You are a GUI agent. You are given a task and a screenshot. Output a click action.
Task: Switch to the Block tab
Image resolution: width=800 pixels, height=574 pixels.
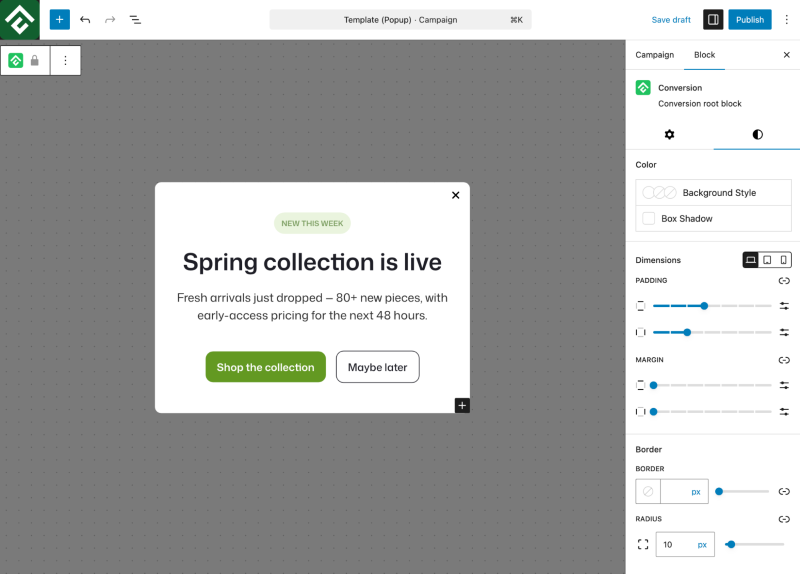coord(704,55)
